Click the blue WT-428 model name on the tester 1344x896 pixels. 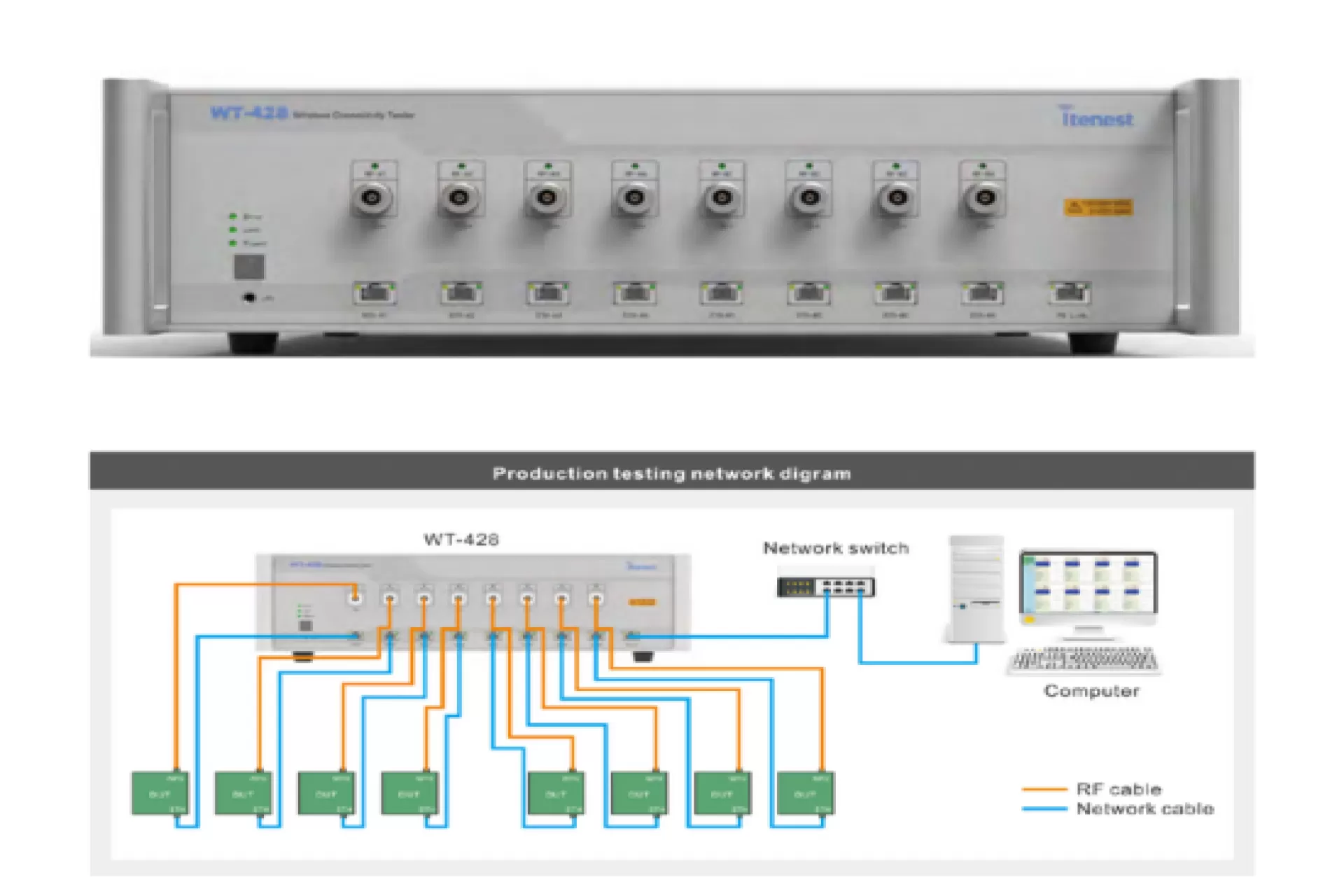[249, 113]
